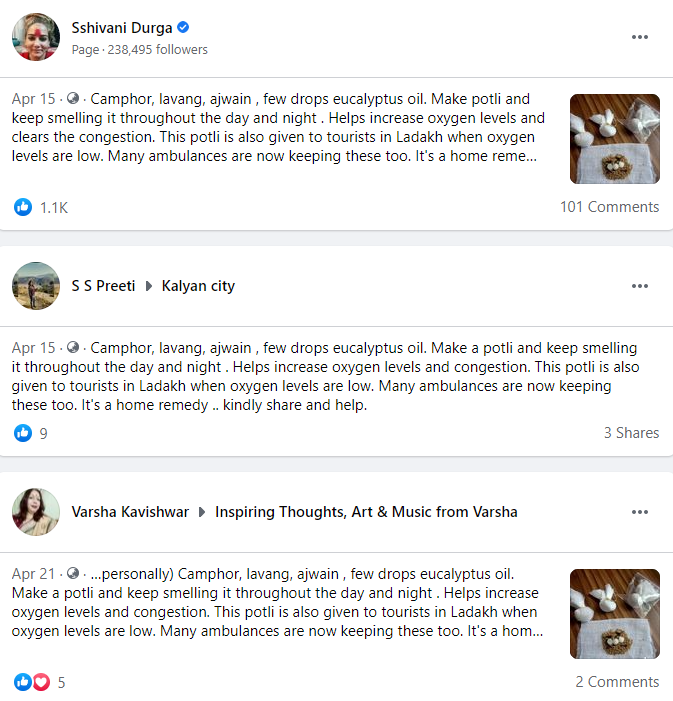Screen dimensions: 673x701
Task: Open the three-dot menu on Sshivani Durga's post
Action: pos(640,38)
